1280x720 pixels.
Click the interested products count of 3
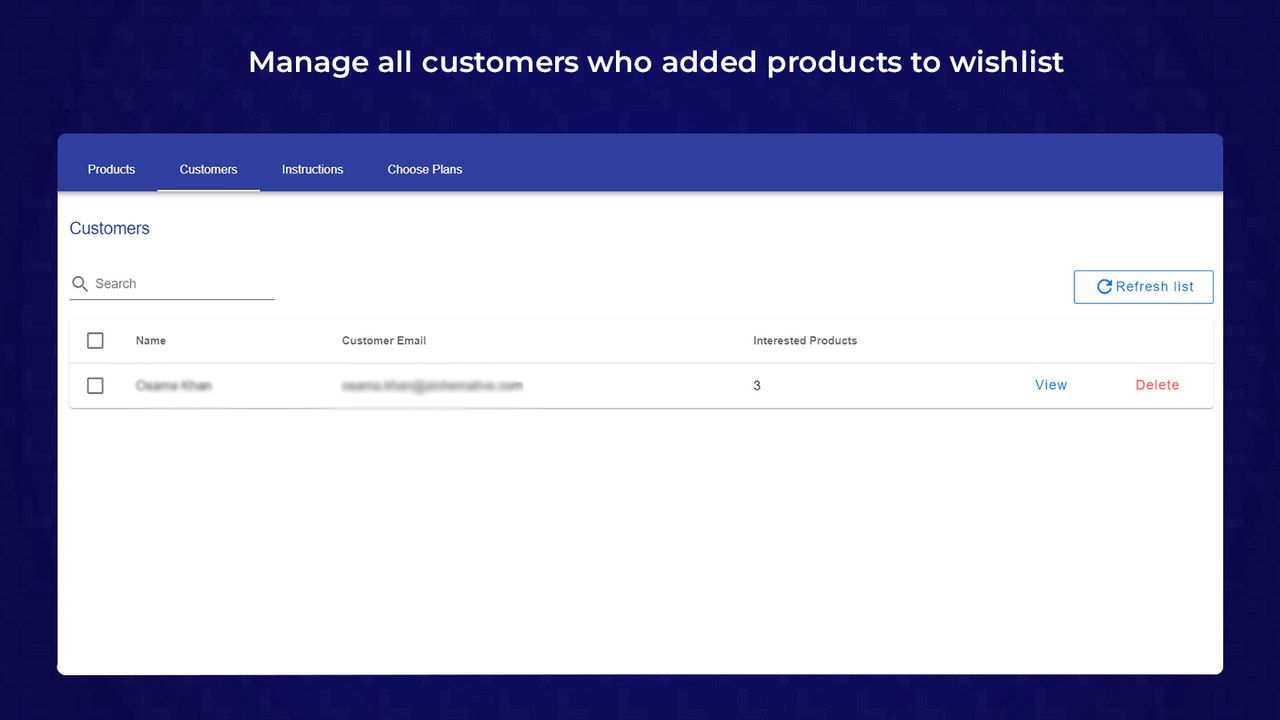[x=757, y=385]
